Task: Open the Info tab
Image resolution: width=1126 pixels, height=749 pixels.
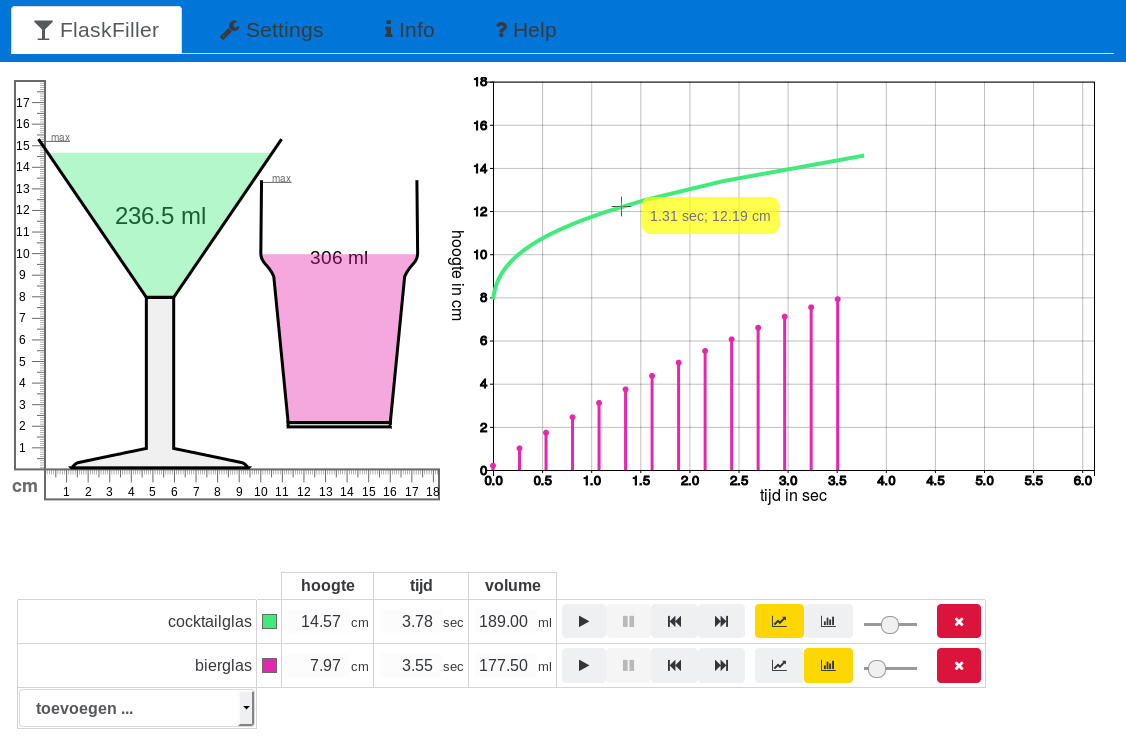Action: (x=409, y=30)
